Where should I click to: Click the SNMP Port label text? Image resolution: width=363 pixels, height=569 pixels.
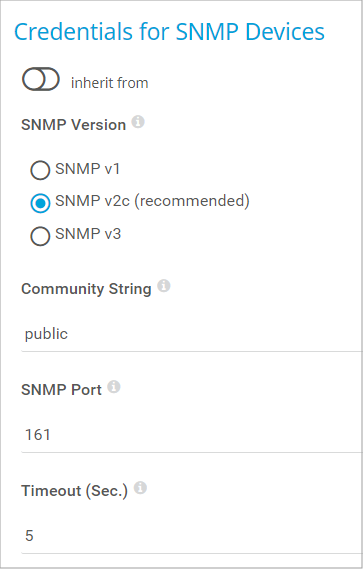(x=61, y=390)
